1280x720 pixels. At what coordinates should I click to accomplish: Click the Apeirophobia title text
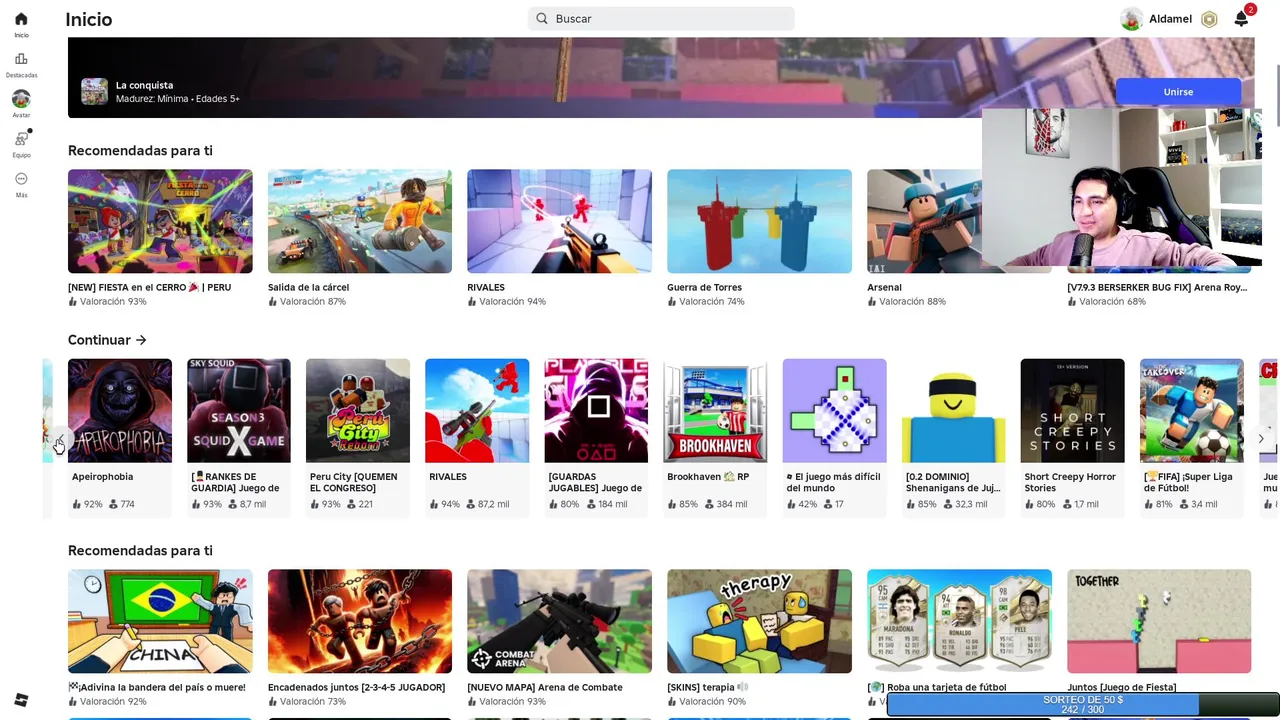[102, 477]
